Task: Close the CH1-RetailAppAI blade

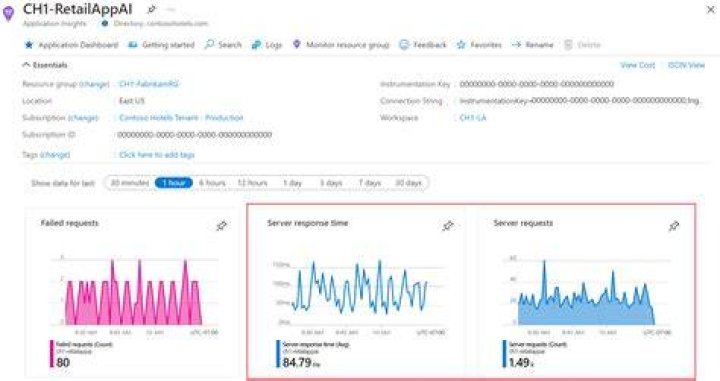Action: coord(710,10)
